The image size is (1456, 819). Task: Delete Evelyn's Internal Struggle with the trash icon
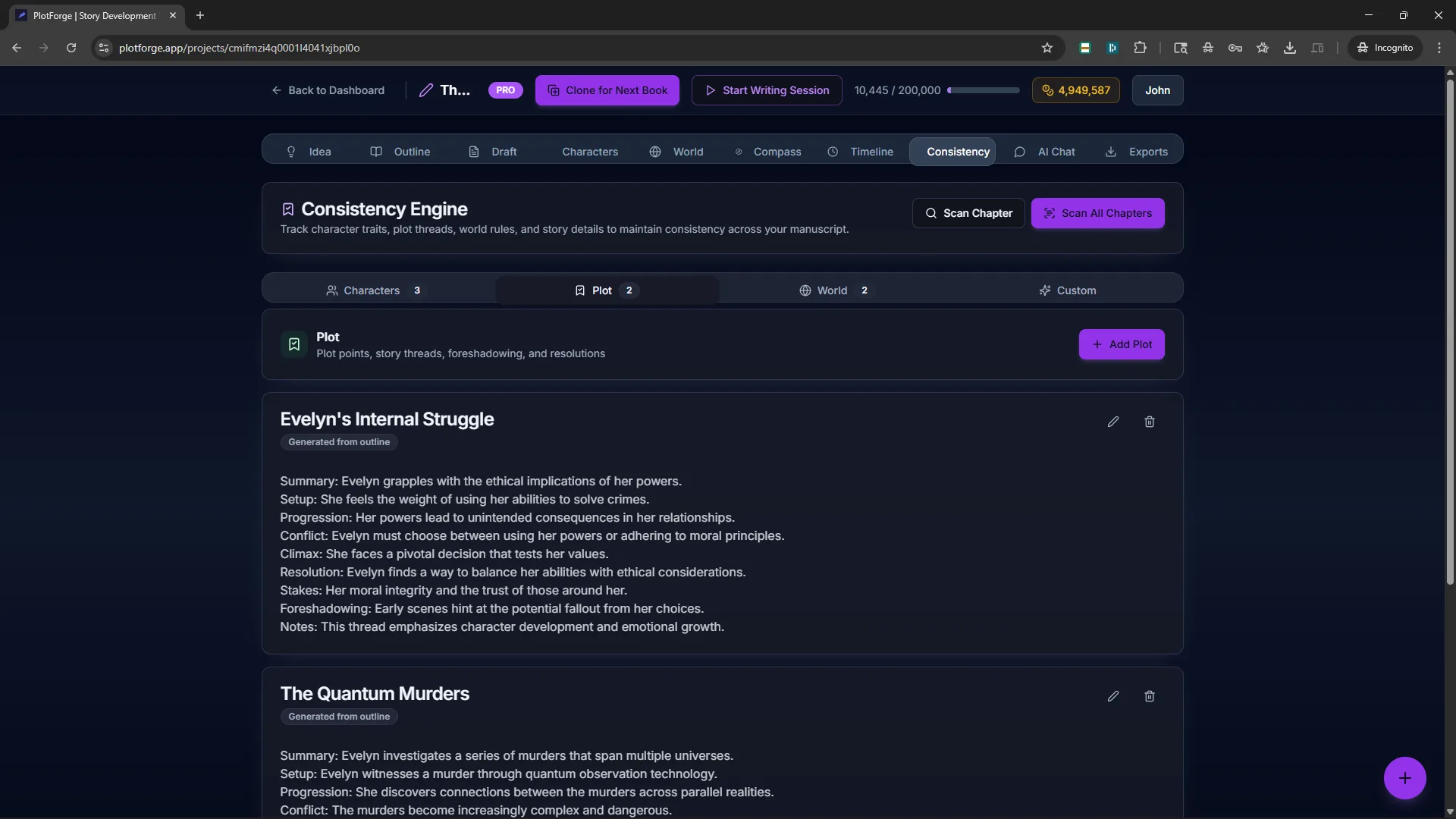1150,422
